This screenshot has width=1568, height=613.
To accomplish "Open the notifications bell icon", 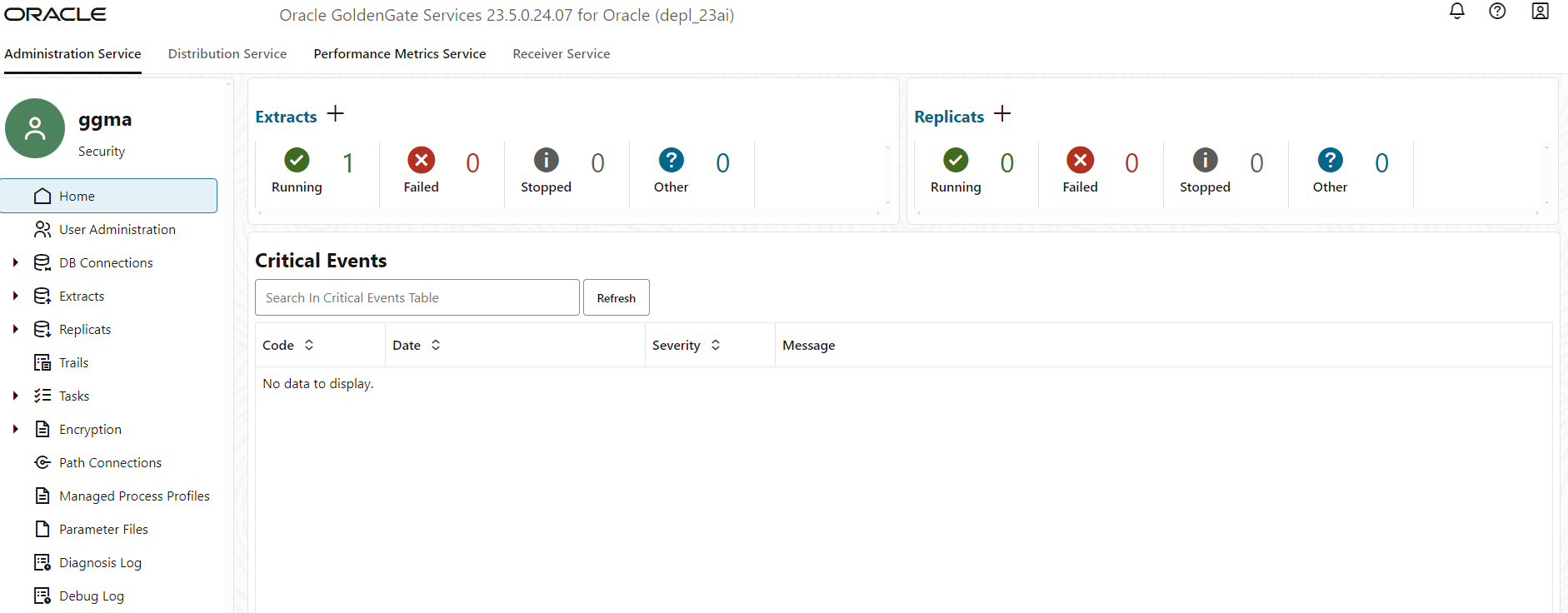I will 1457,11.
